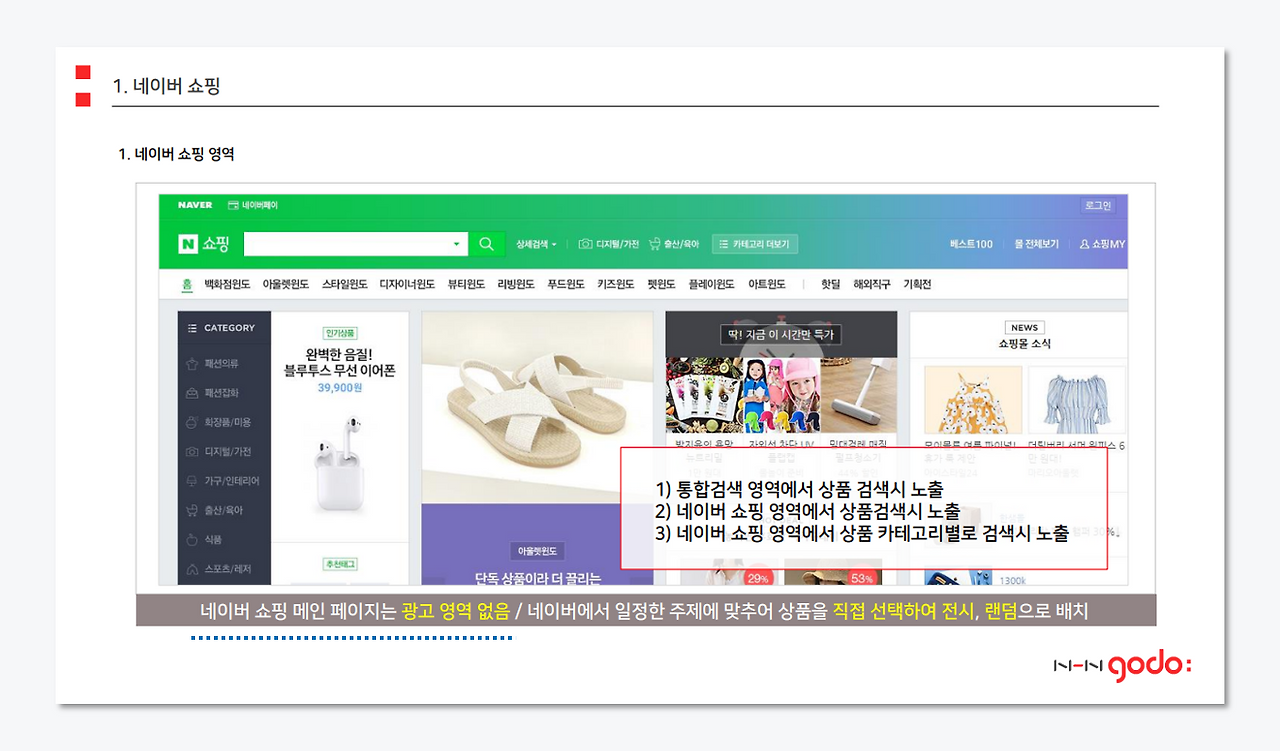Click the 딱! 지금 이 시간만 특가 banner
Image resolution: width=1280 pixels, height=751 pixels.
tap(781, 334)
